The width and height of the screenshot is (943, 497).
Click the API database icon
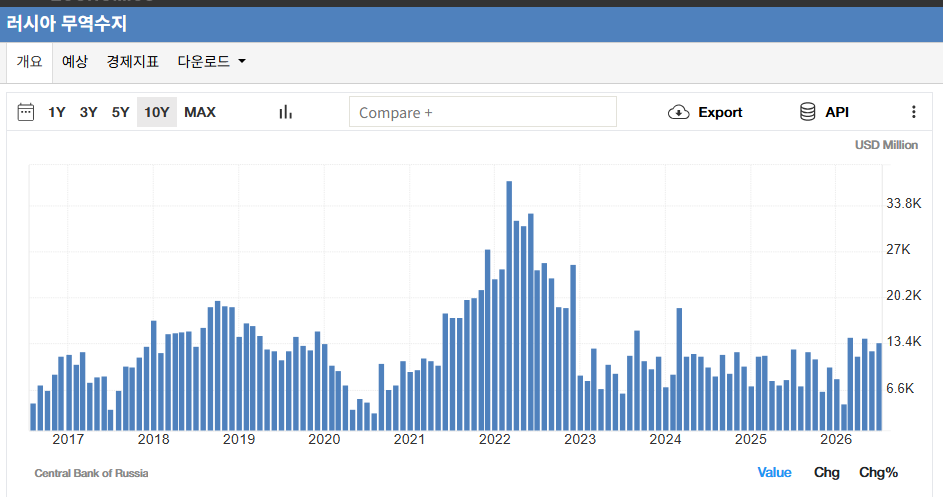(808, 112)
